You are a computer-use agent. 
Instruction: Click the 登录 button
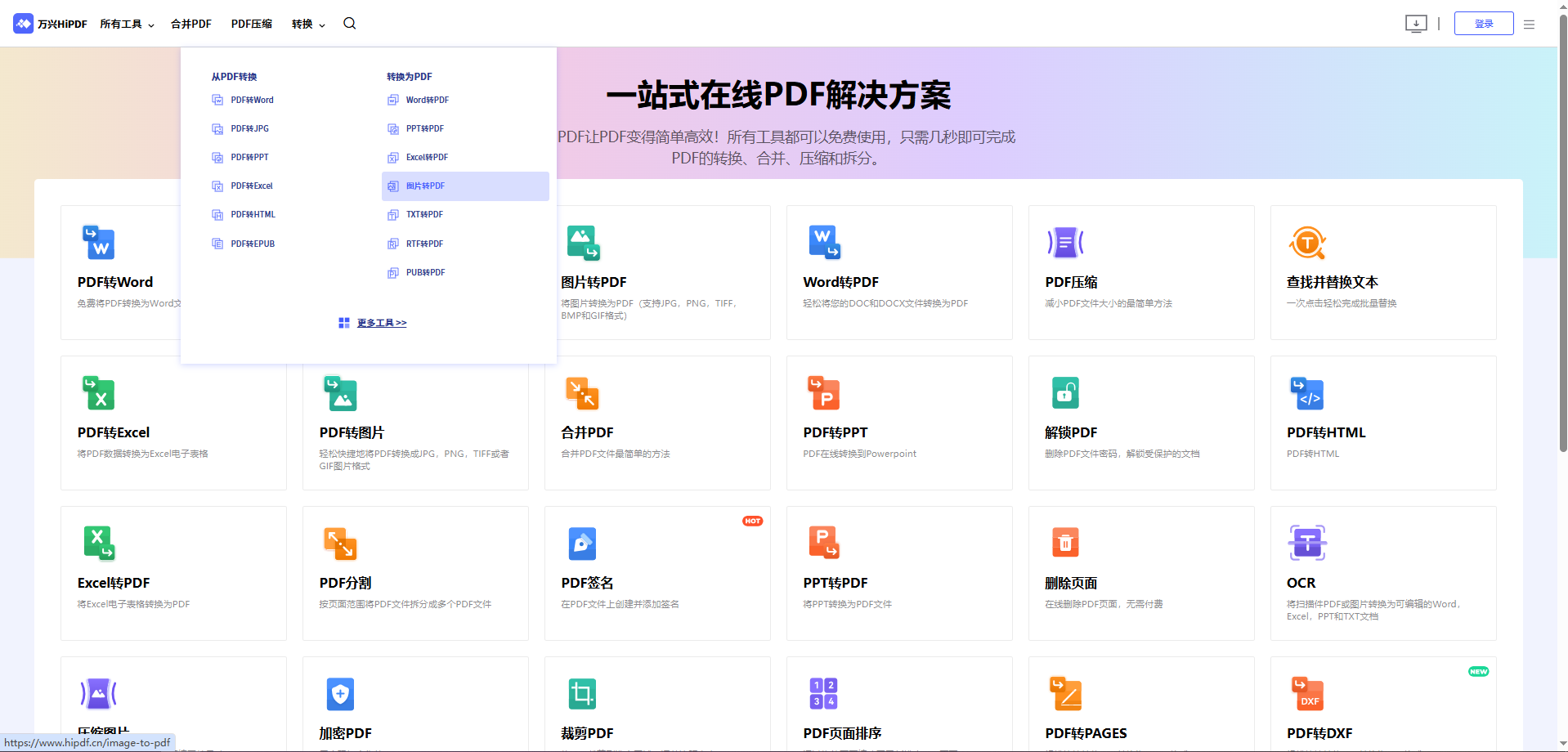(x=1483, y=23)
